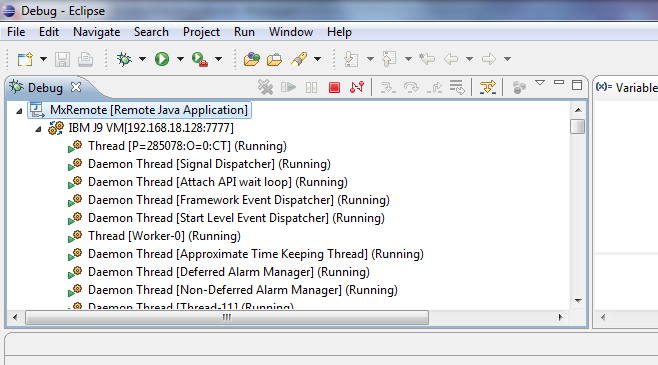Screen dimensions: 658x365
Task: Click the red Terminate button
Action: point(334,87)
